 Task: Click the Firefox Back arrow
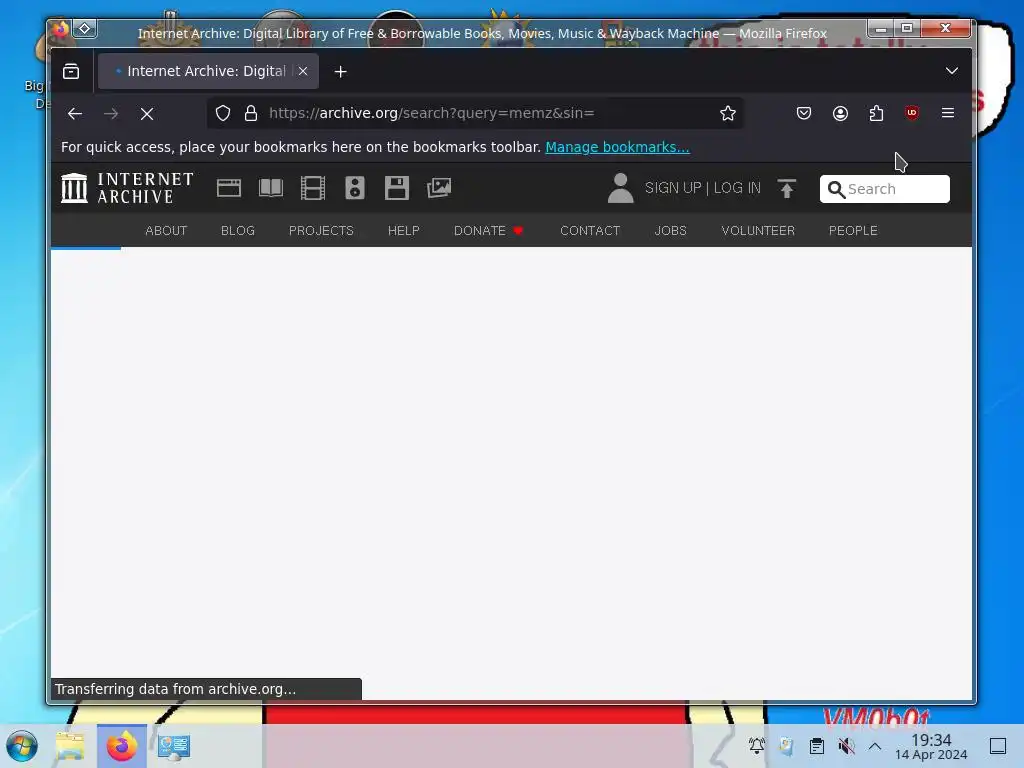click(x=74, y=114)
